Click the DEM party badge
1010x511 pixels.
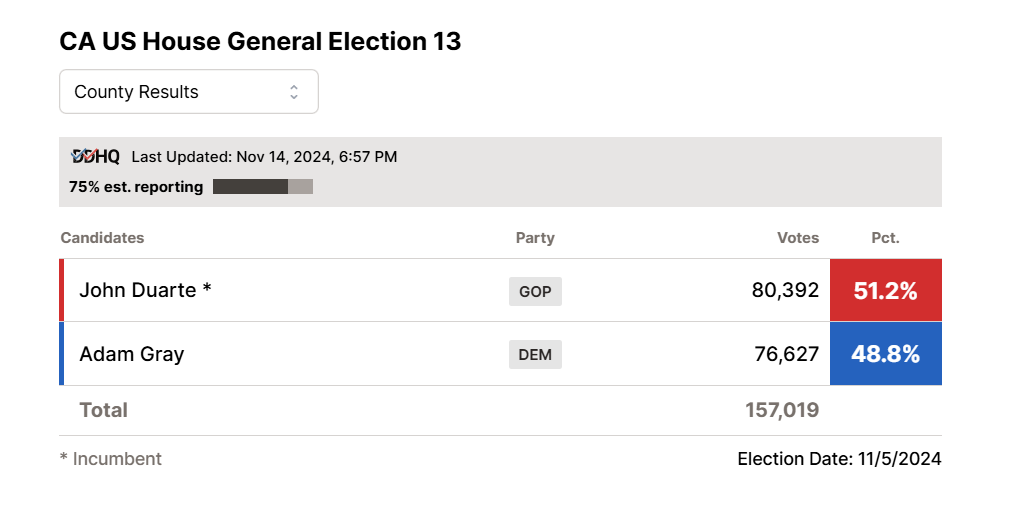coord(535,354)
